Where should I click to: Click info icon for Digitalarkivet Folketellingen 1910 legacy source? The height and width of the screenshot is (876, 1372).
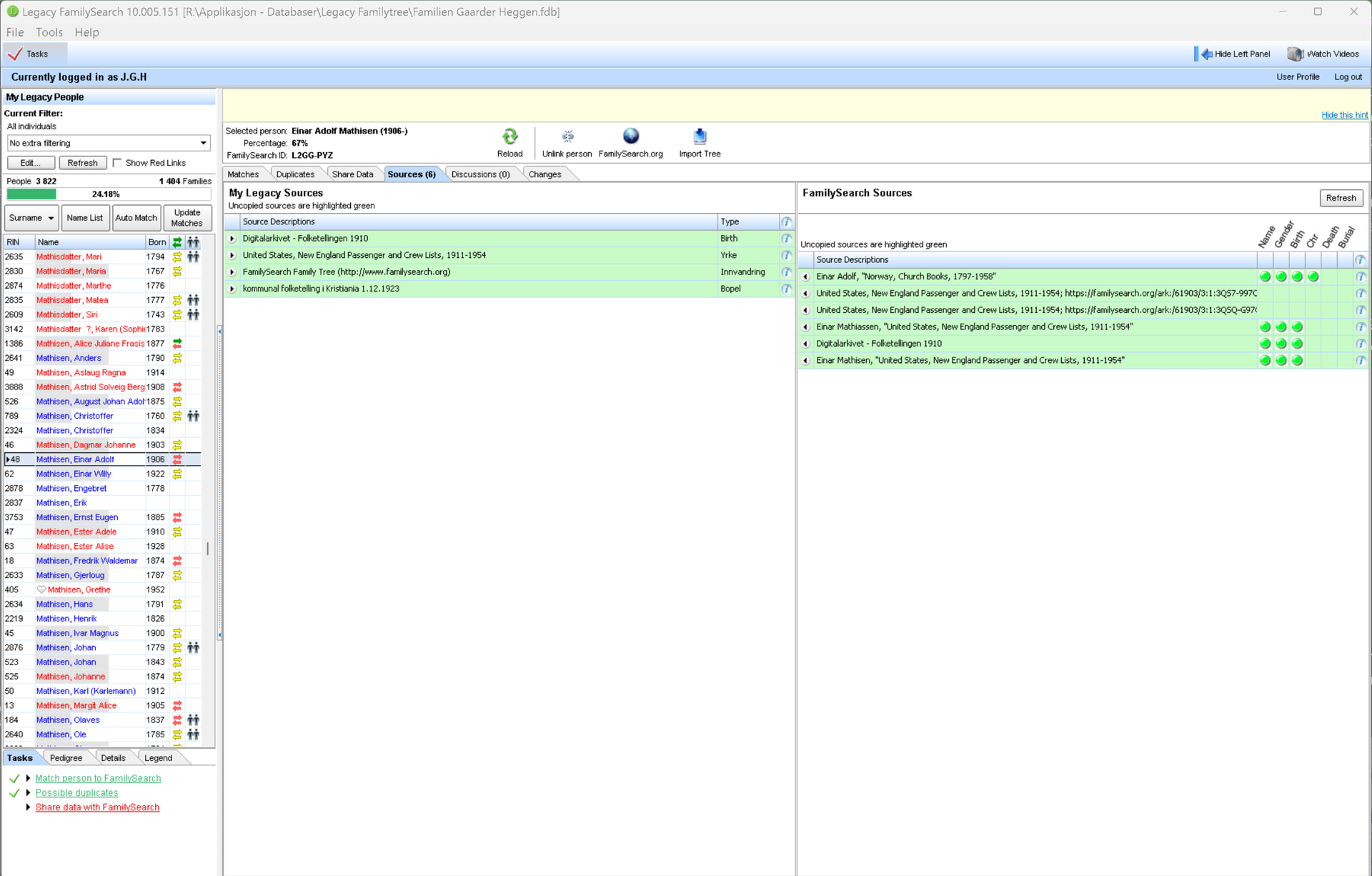pyautogui.click(x=786, y=239)
